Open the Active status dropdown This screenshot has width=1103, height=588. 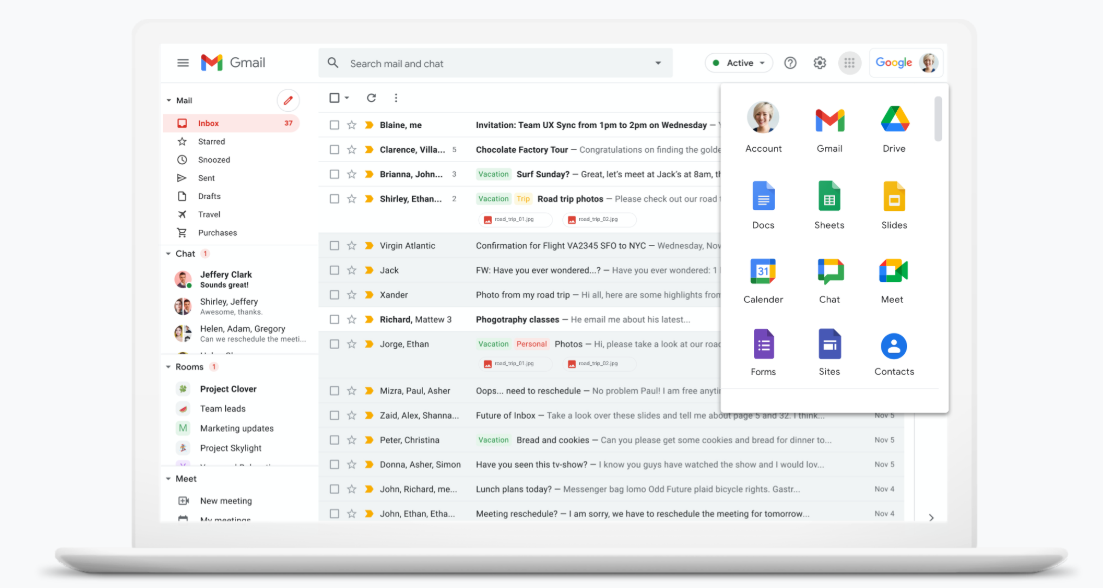(738, 62)
